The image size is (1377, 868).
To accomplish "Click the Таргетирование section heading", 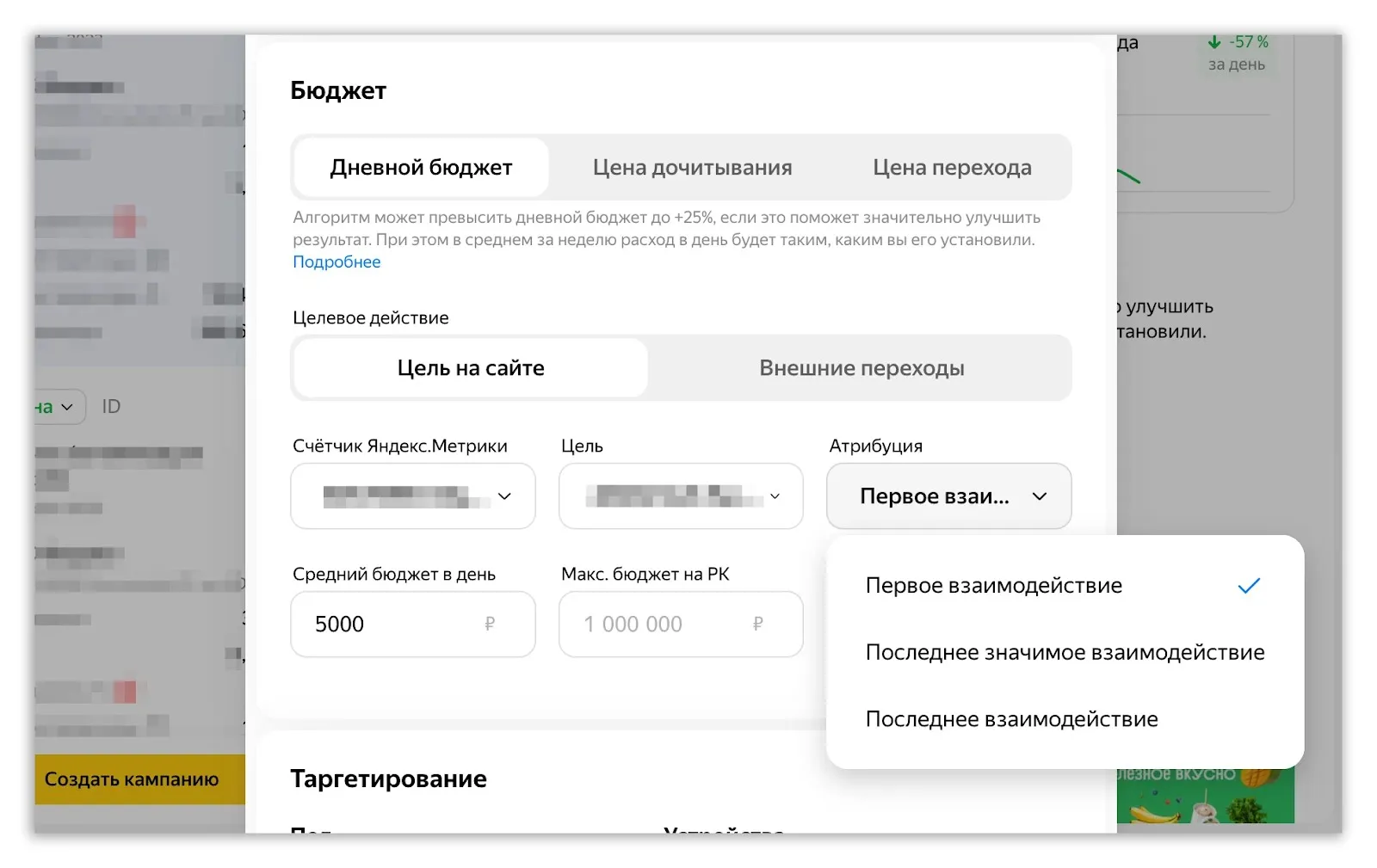I will [388, 779].
